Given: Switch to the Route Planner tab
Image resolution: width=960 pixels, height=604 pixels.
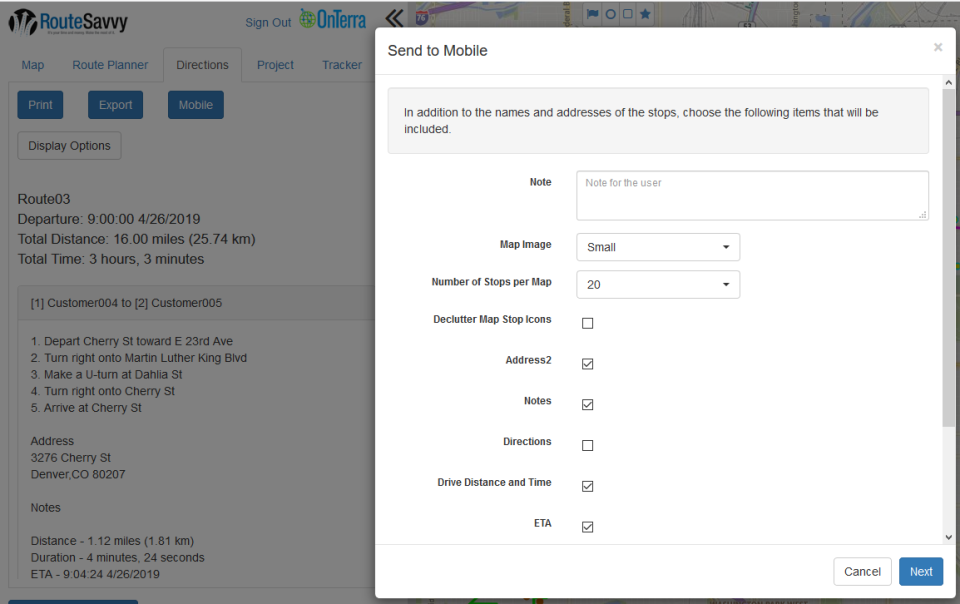Looking at the screenshot, I should 110,64.
